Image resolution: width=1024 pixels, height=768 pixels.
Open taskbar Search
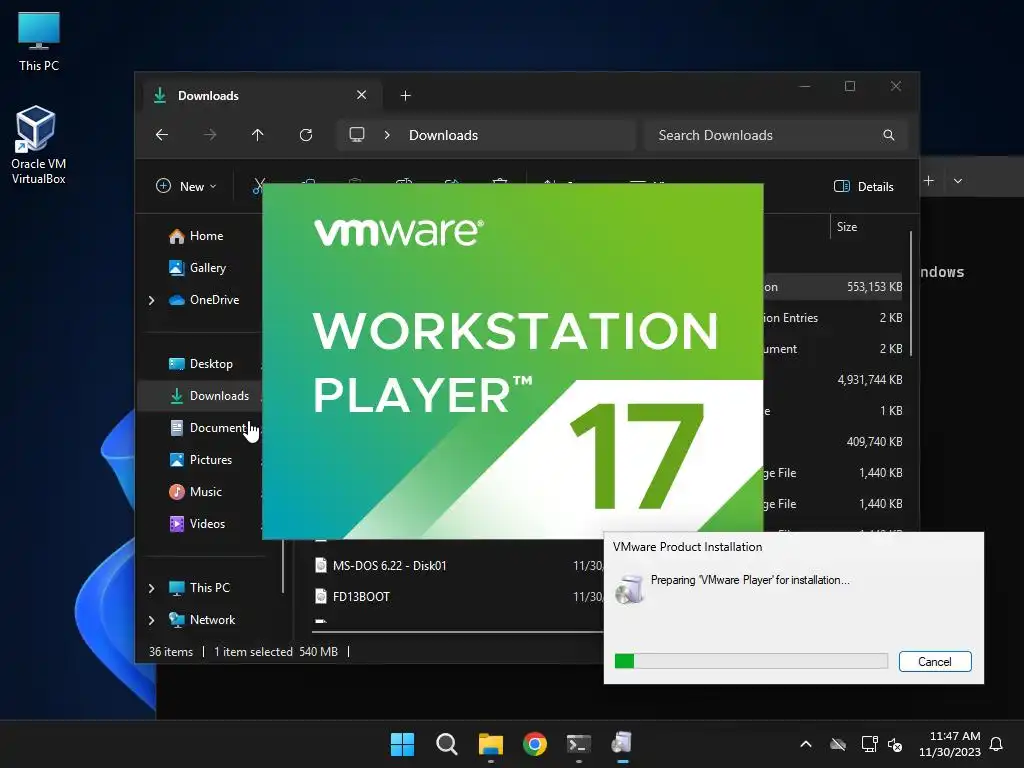[447, 744]
